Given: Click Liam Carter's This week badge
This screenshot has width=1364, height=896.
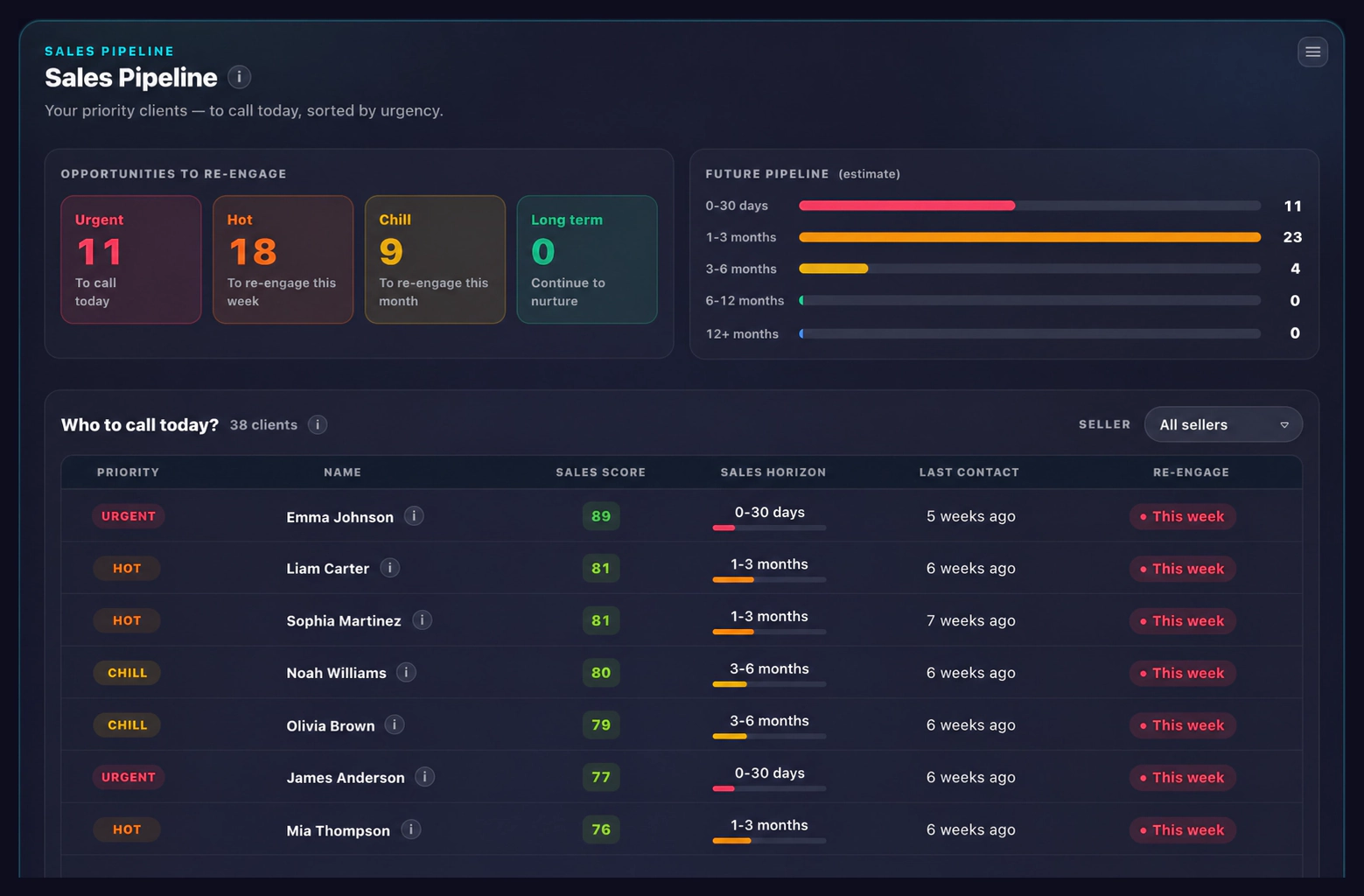Looking at the screenshot, I should coord(1182,569).
